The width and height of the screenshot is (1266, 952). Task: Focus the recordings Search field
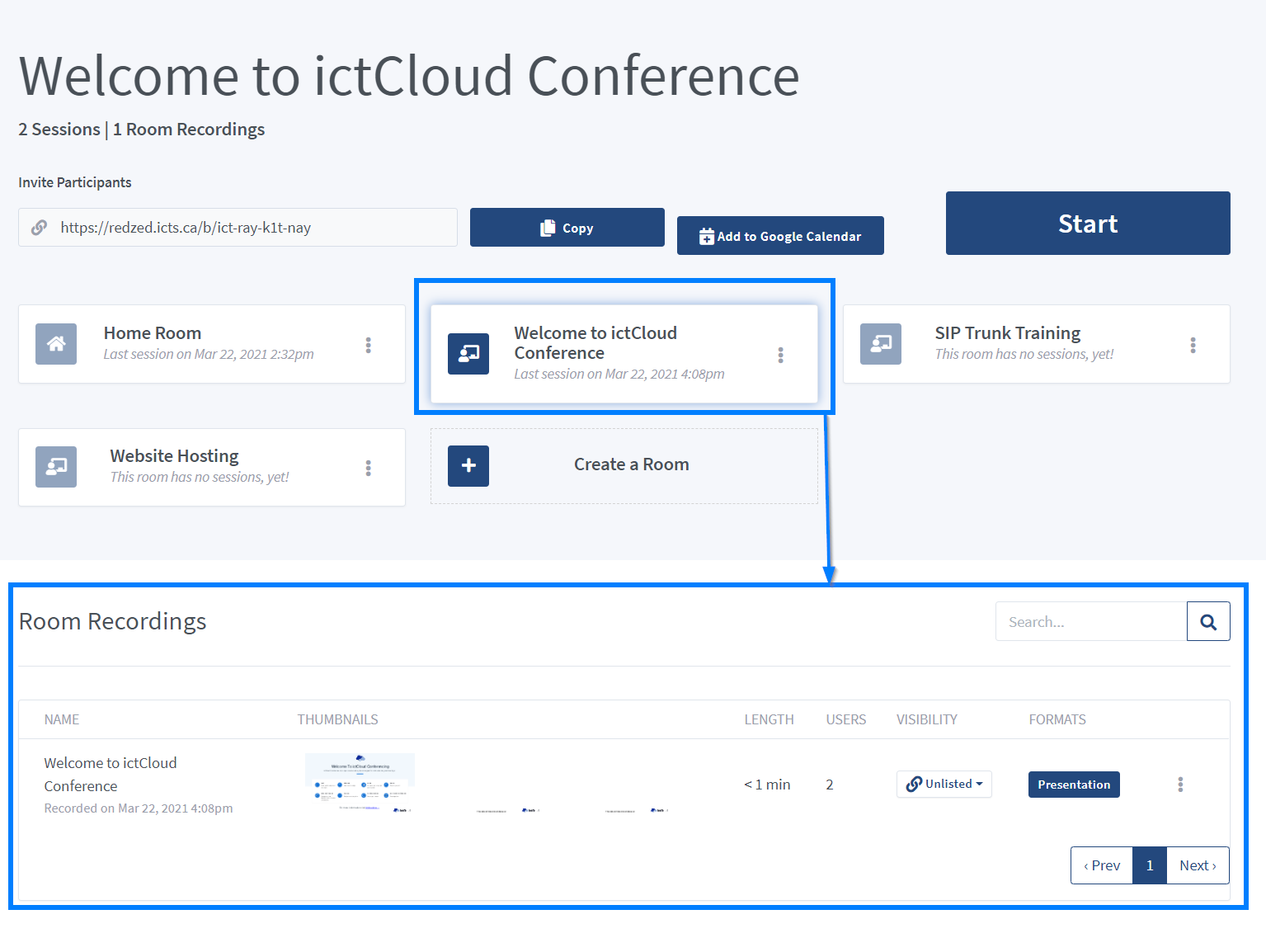coord(1091,621)
